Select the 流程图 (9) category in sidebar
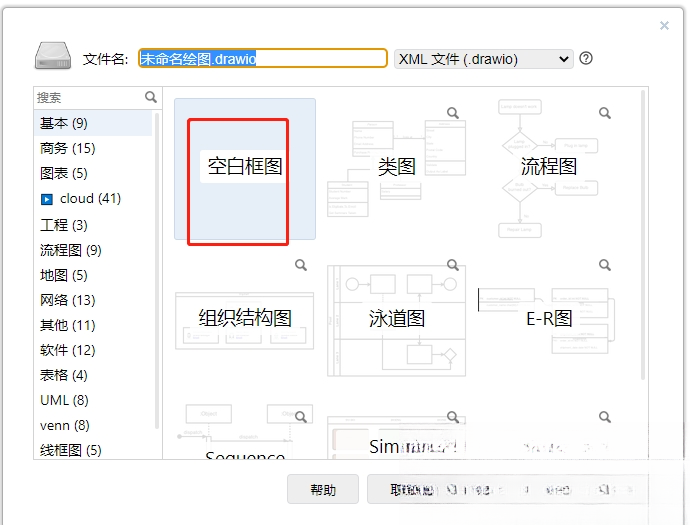This screenshot has width=690, height=525. pyautogui.click(x=71, y=250)
